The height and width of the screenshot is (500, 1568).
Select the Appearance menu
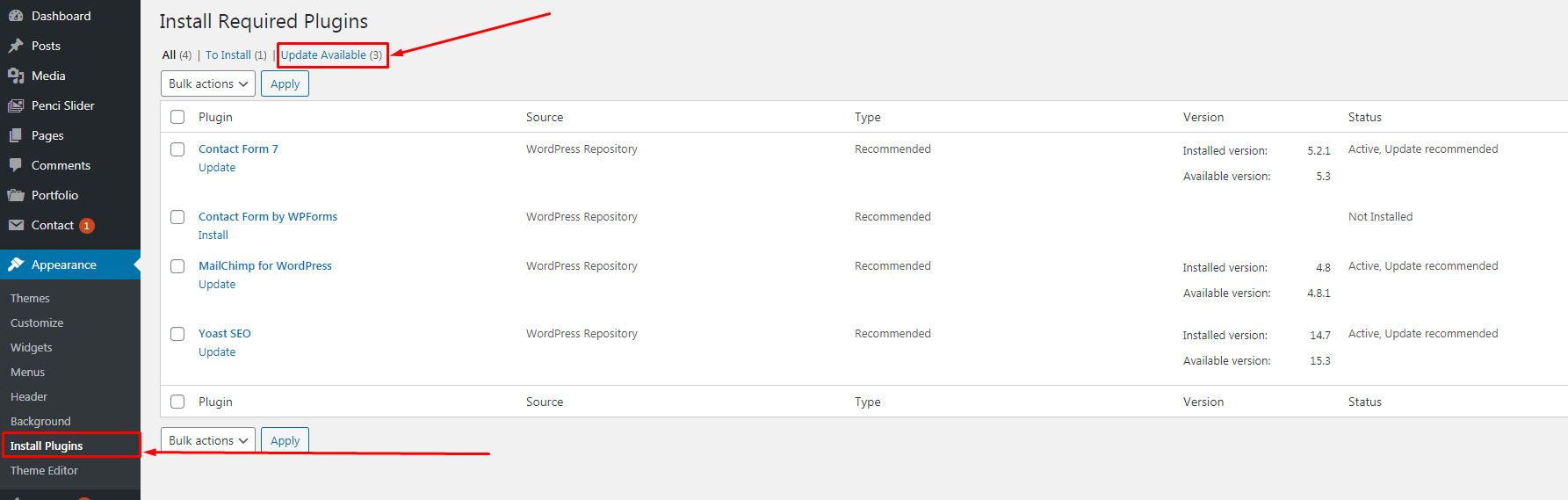click(x=70, y=264)
